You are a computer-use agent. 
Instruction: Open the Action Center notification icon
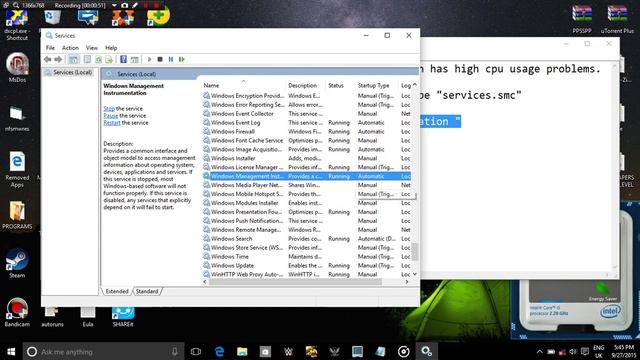585,352
